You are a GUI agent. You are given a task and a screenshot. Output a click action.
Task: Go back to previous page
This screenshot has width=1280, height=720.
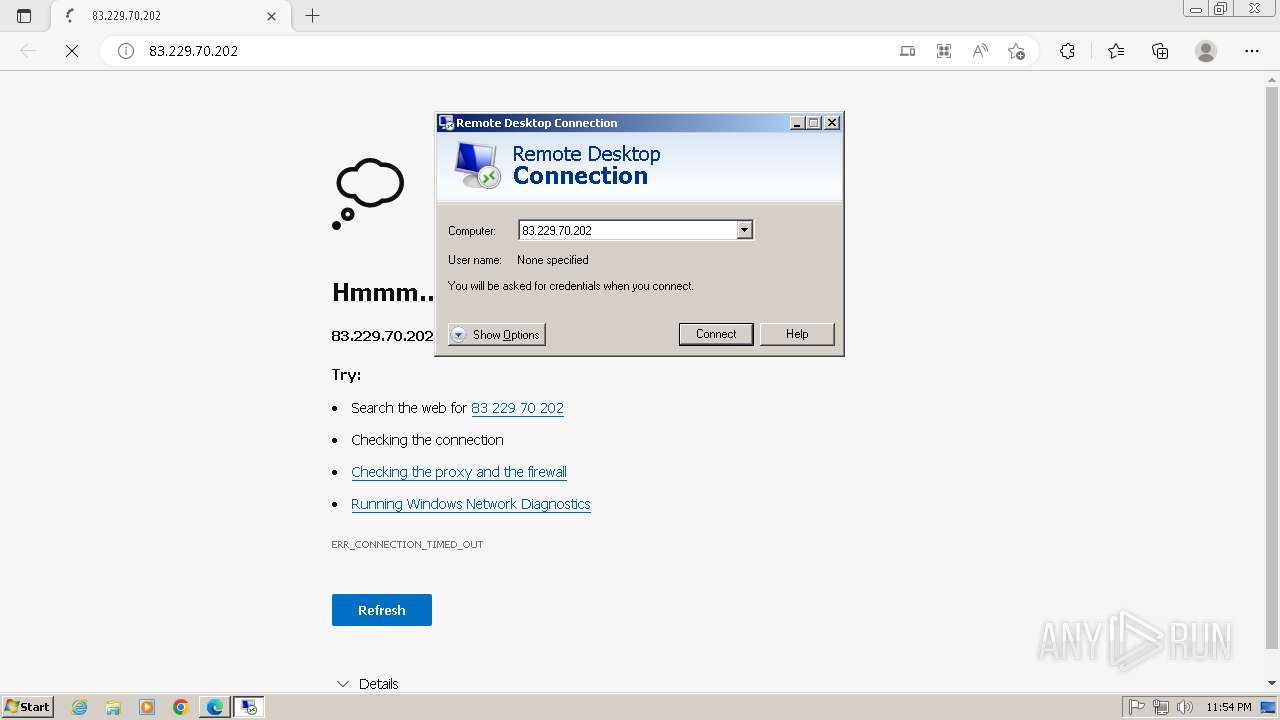pos(28,51)
